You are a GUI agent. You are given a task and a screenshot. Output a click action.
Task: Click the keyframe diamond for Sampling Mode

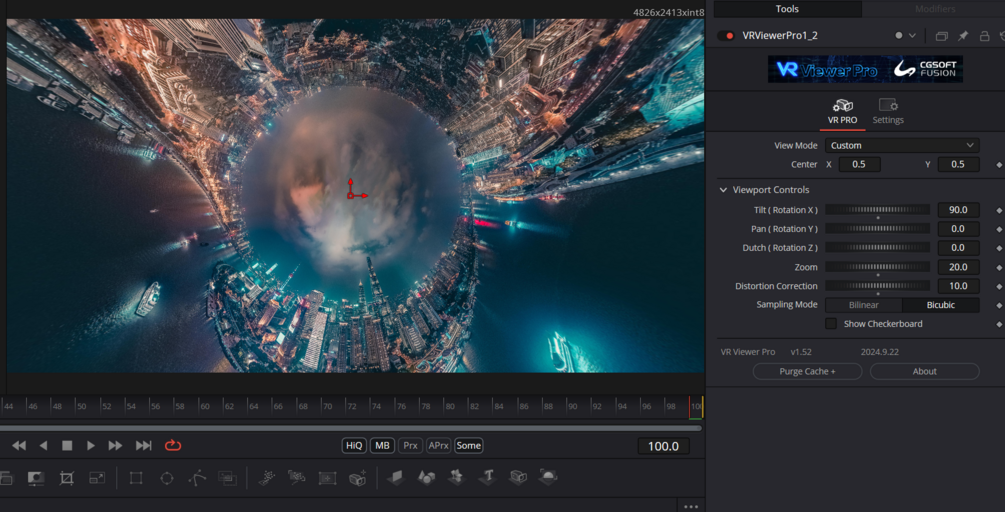pos(999,306)
